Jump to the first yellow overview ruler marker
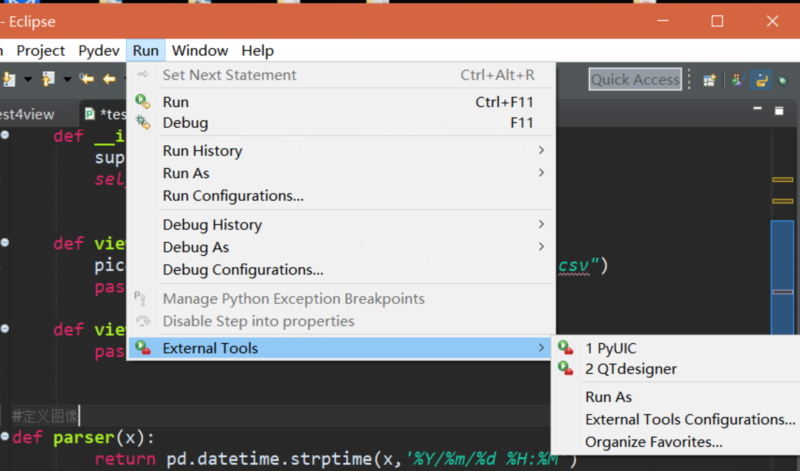The width and height of the screenshot is (800, 471). click(x=783, y=180)
